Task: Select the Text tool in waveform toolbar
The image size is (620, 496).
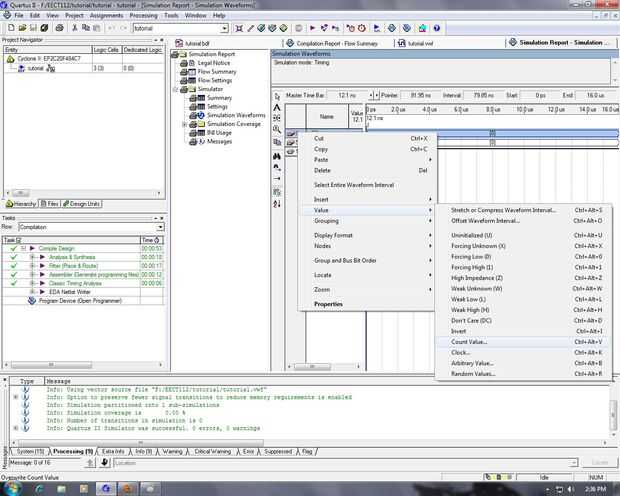Action: pos(277,107)
